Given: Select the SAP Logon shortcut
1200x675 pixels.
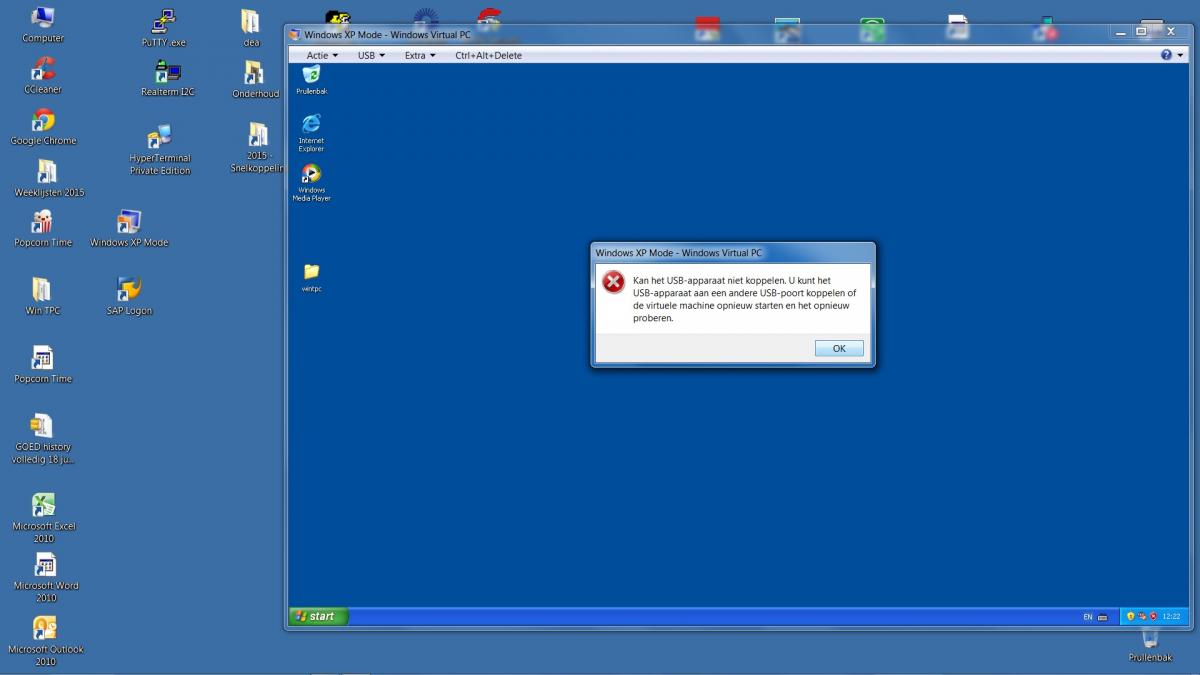Looking at the screenshot, I should (129, 297).
